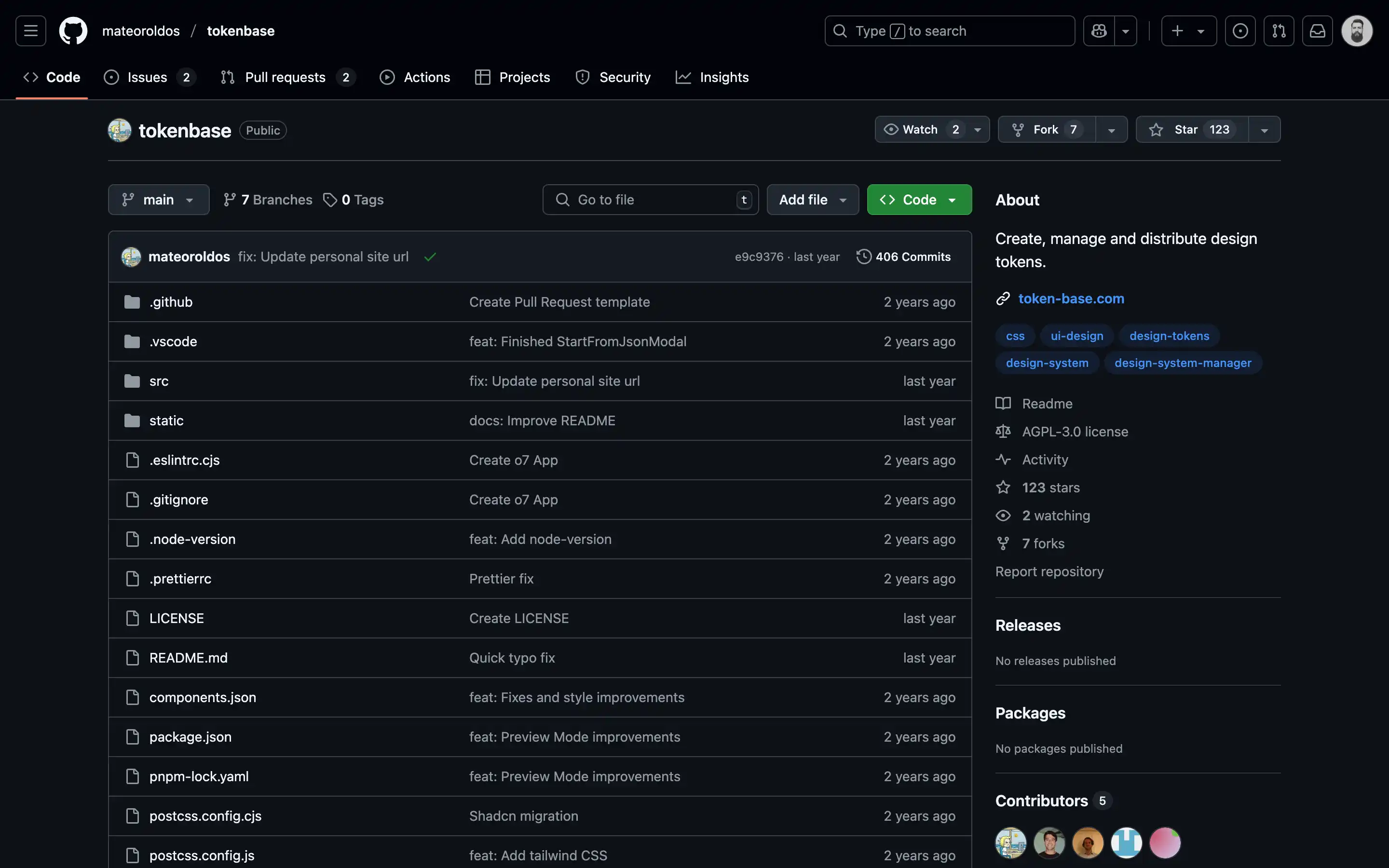Open the Activity link
The width and height of the screenshot is (1389, 868).
pos(1032,460)
